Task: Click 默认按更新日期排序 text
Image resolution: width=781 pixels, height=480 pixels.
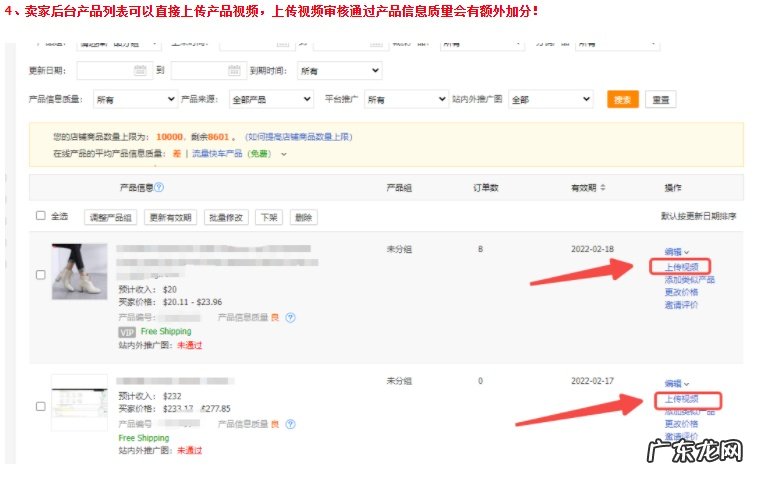Action: 698,216
